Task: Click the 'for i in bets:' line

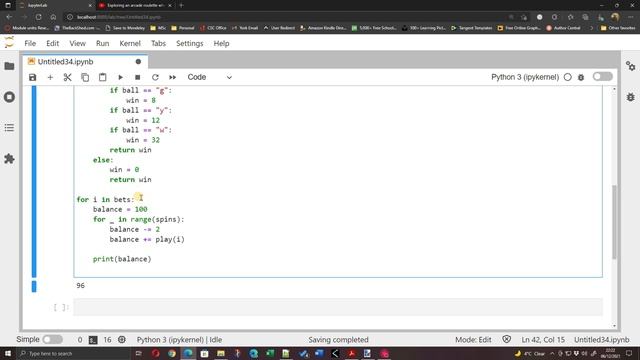Action: 105,199
